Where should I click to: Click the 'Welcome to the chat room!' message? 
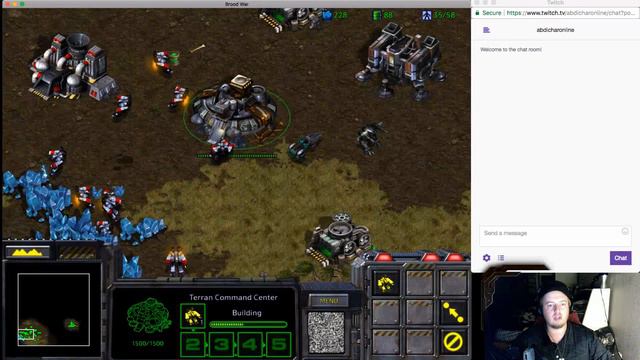pyautogui.click(x=511, y=49)
